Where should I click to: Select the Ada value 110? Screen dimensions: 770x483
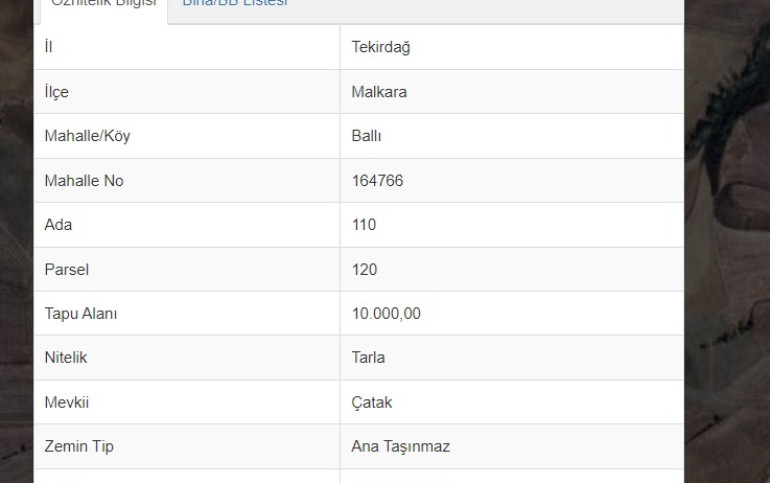(364, 225)
